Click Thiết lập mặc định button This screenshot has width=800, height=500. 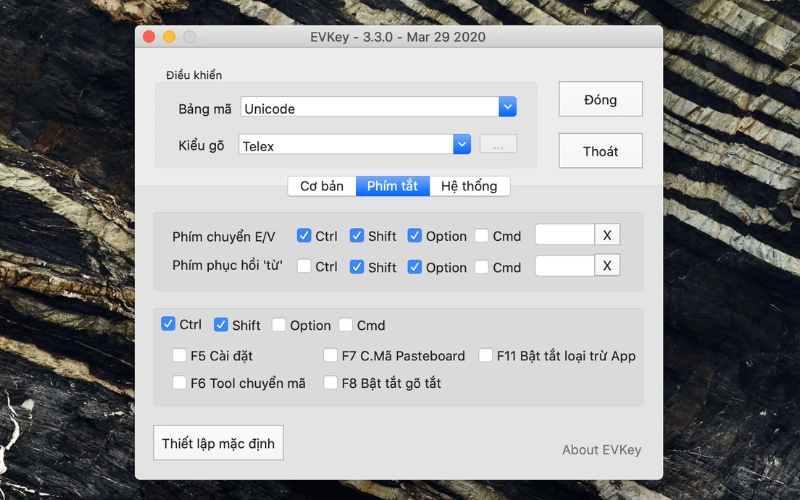(218, 443)
